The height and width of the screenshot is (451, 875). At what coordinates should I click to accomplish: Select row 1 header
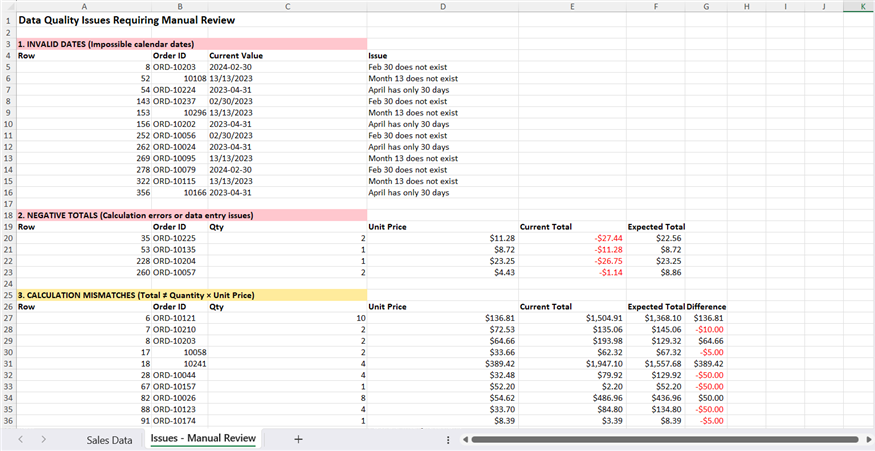point(8,20)
